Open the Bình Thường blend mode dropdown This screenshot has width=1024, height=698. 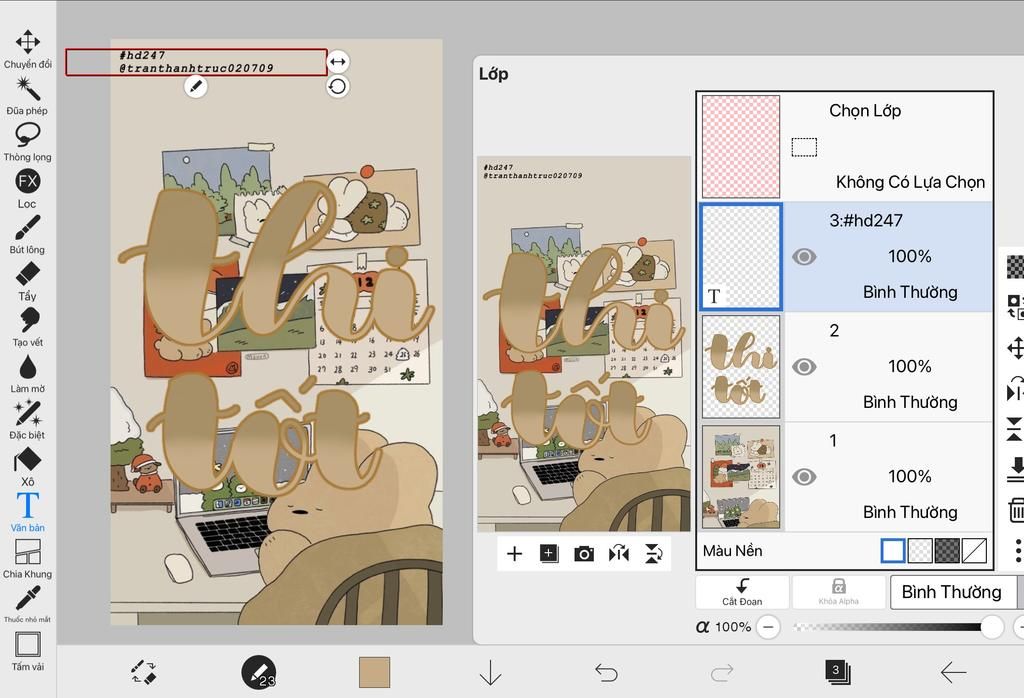coord(954,592)
